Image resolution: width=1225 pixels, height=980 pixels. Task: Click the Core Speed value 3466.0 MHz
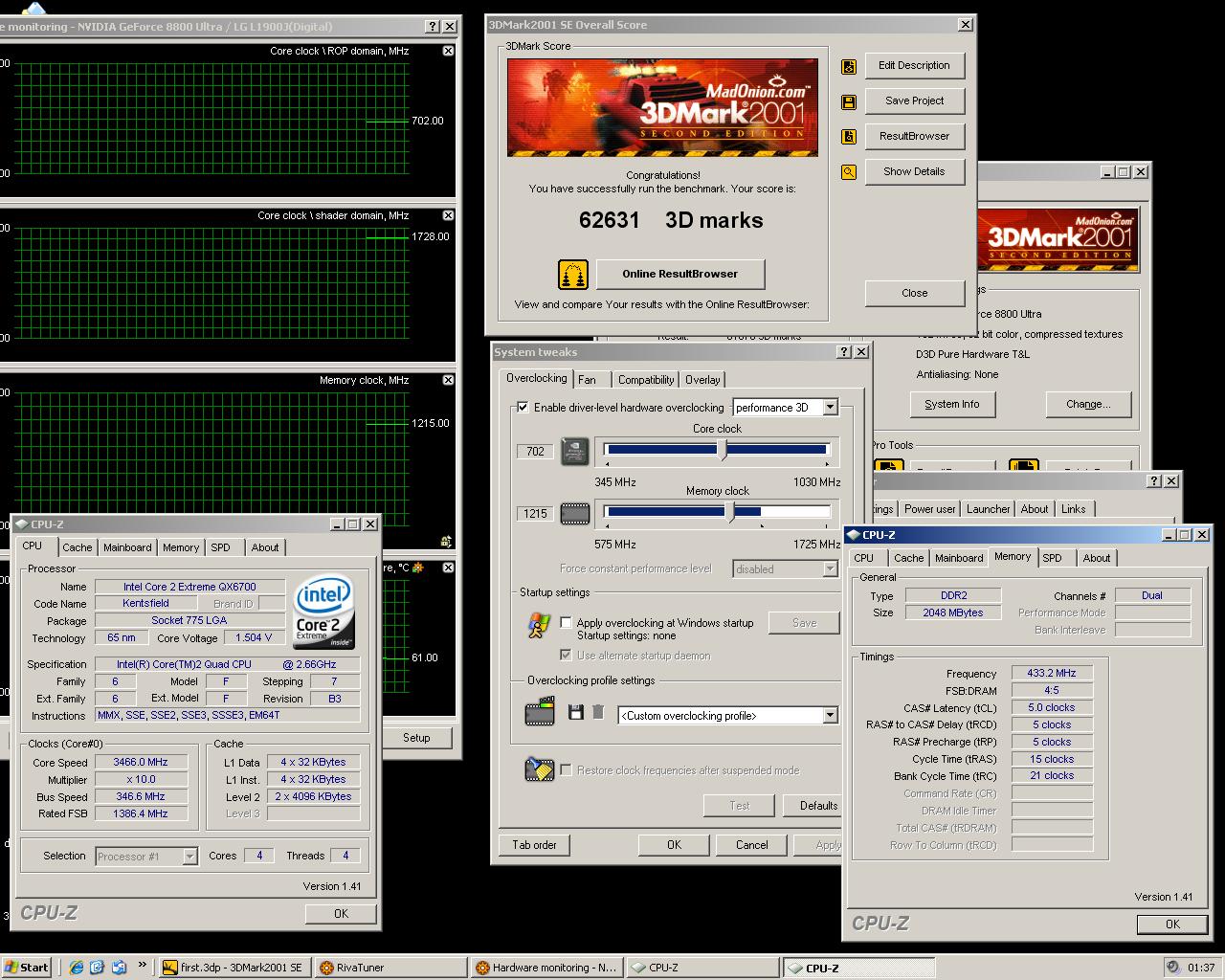pyautogui.click(x=141, y=763)
